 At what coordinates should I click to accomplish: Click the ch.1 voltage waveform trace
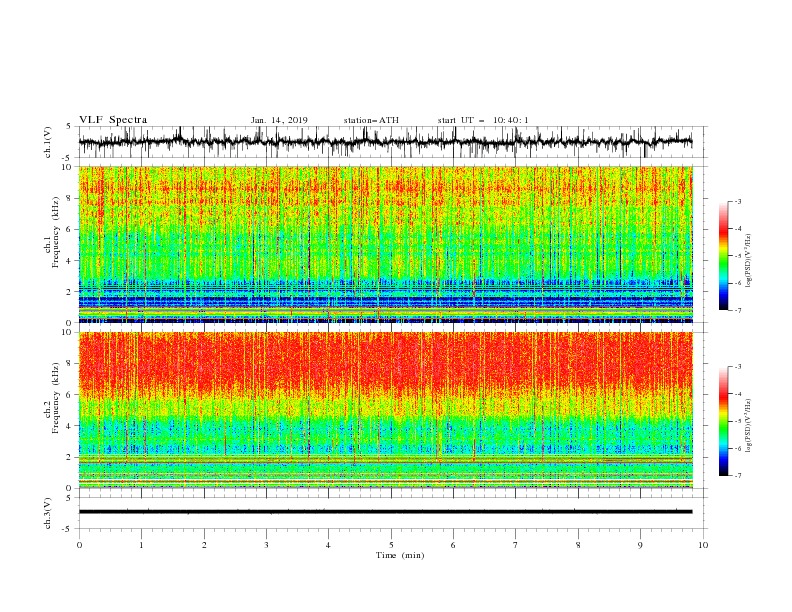click(385, 142)
